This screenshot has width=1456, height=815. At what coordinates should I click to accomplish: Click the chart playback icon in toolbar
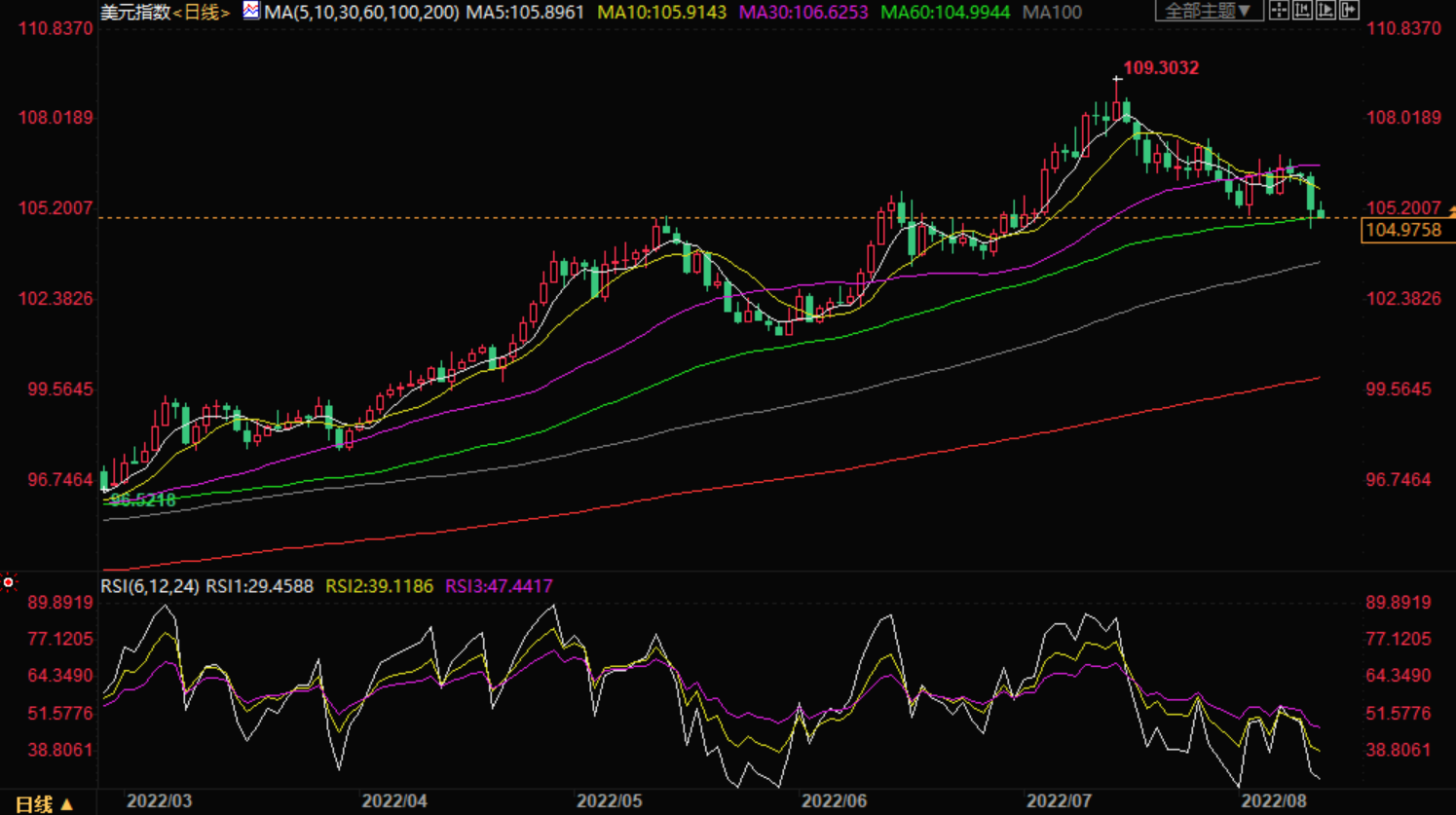[1325, 11]
